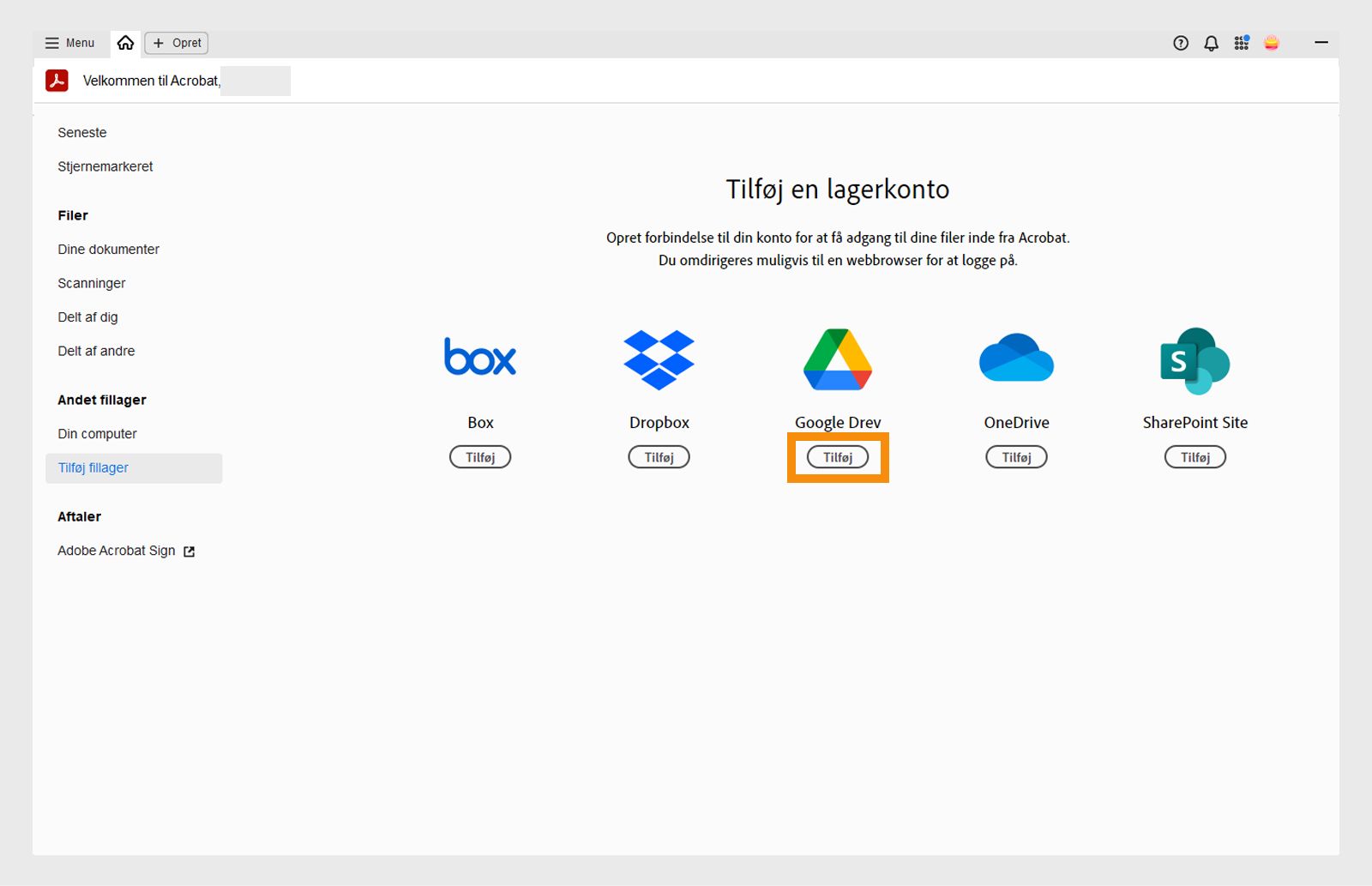Click the Opret button
1372x886 pixels.
tap(176, 42)
